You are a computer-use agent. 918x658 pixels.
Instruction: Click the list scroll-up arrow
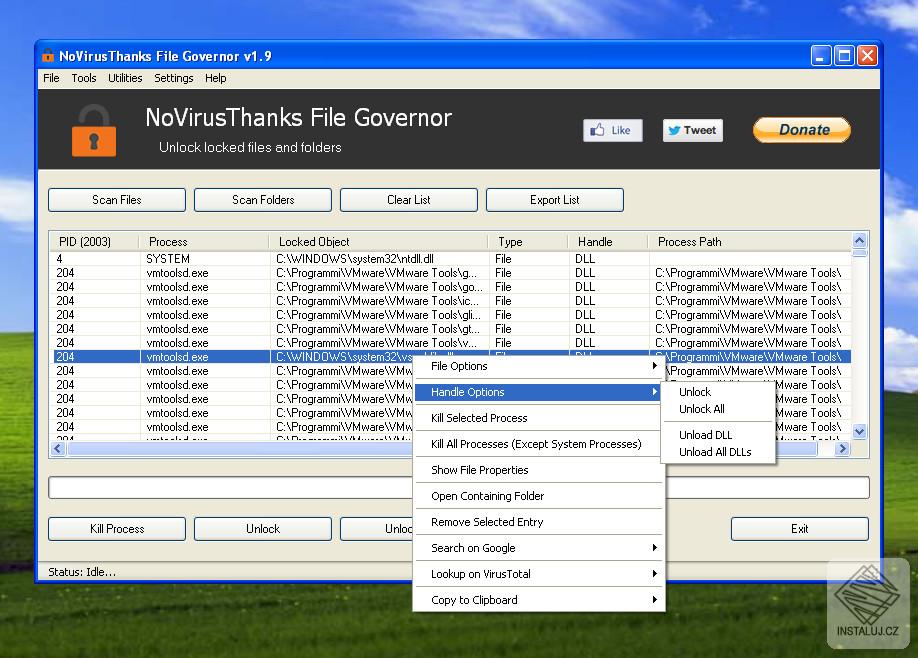pyautogui.click(x=859, y=240)
